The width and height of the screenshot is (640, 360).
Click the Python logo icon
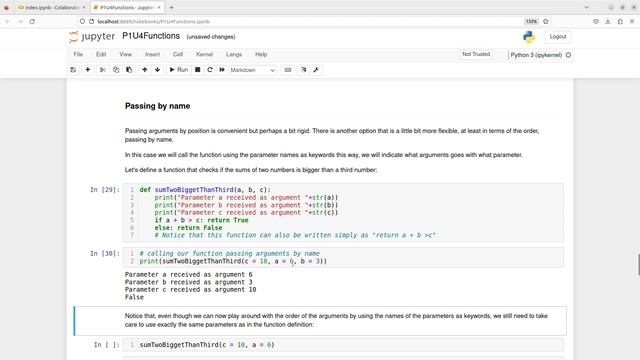(x=529, y=37)
